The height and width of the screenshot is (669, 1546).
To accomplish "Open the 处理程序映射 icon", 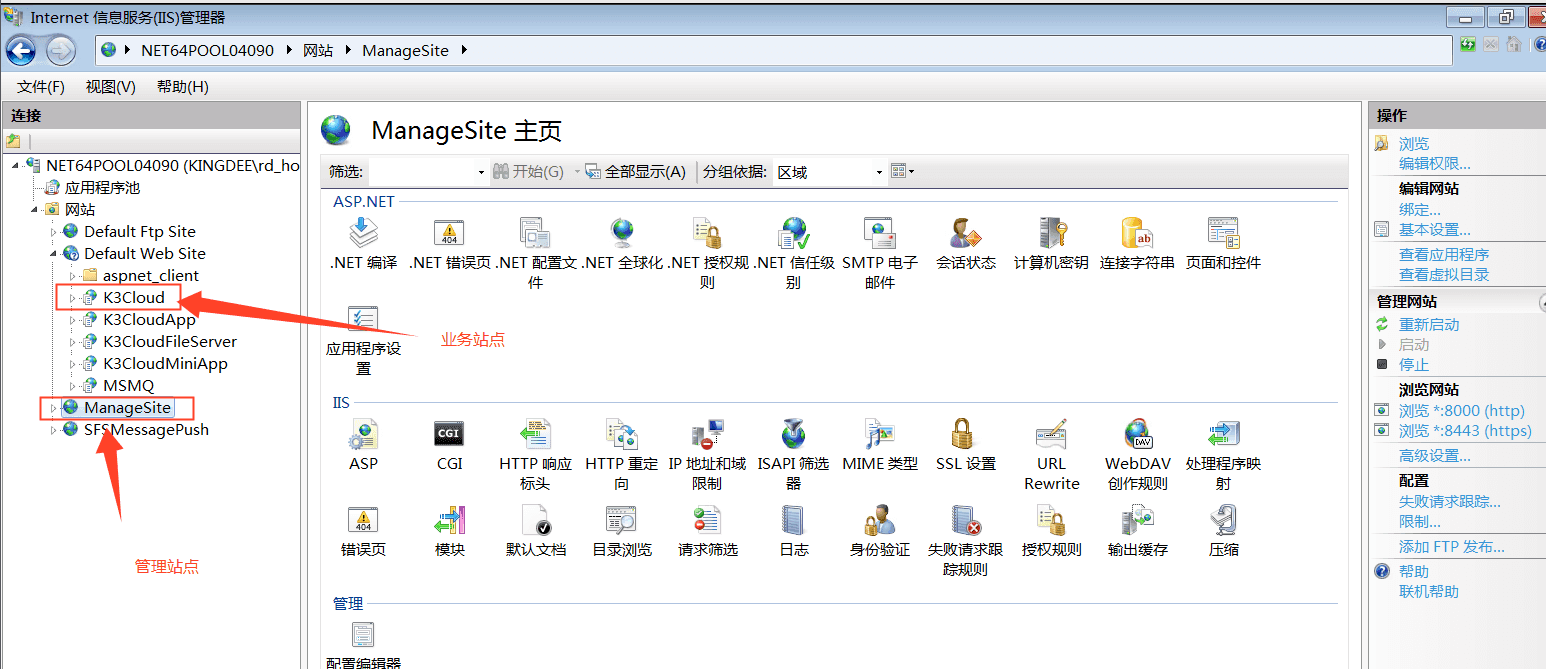I will click(x=1223, y=434).
